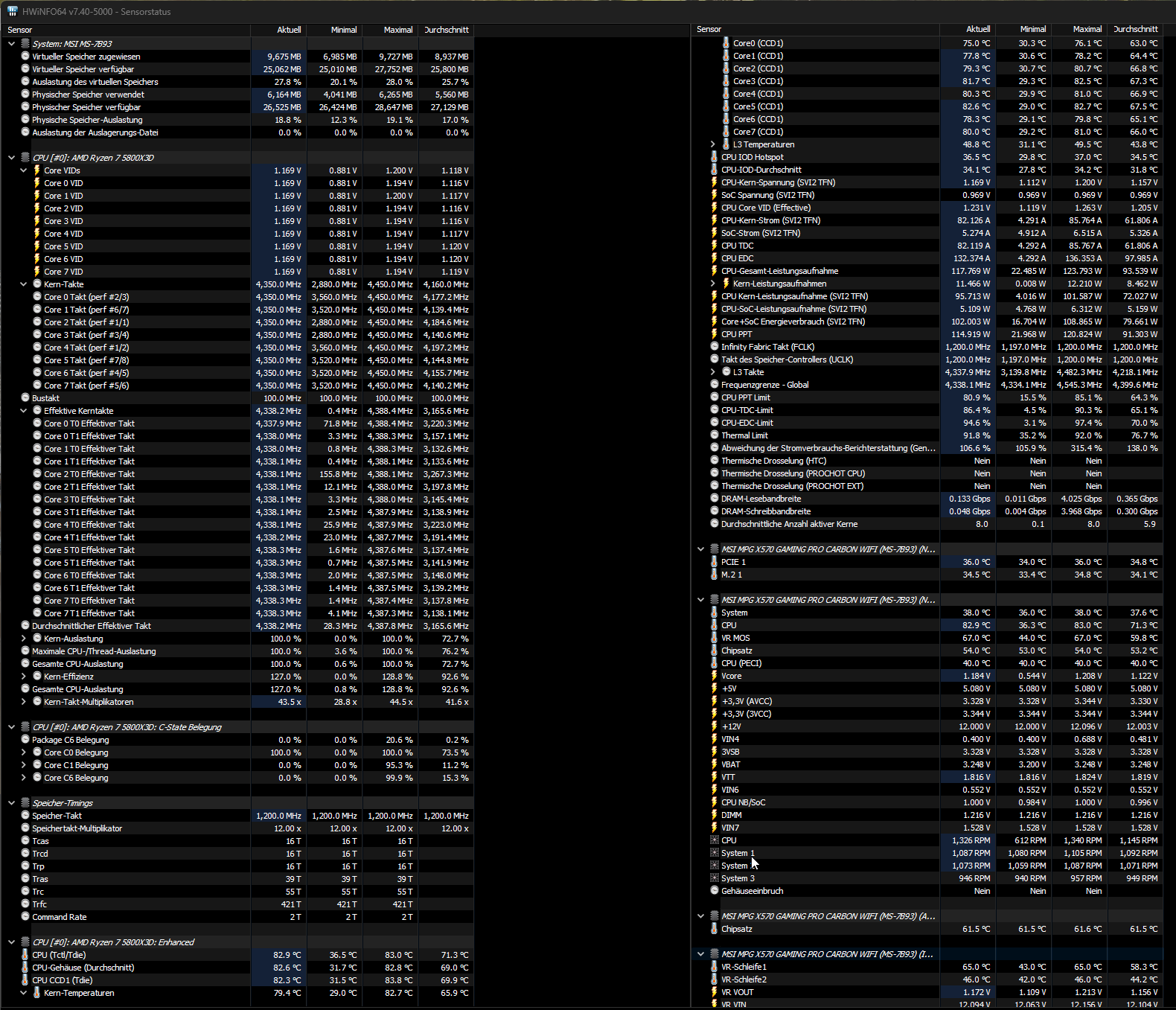
Task: Select the Chipsatz 54.0 °C row
Action: click(x=927, y=651)
